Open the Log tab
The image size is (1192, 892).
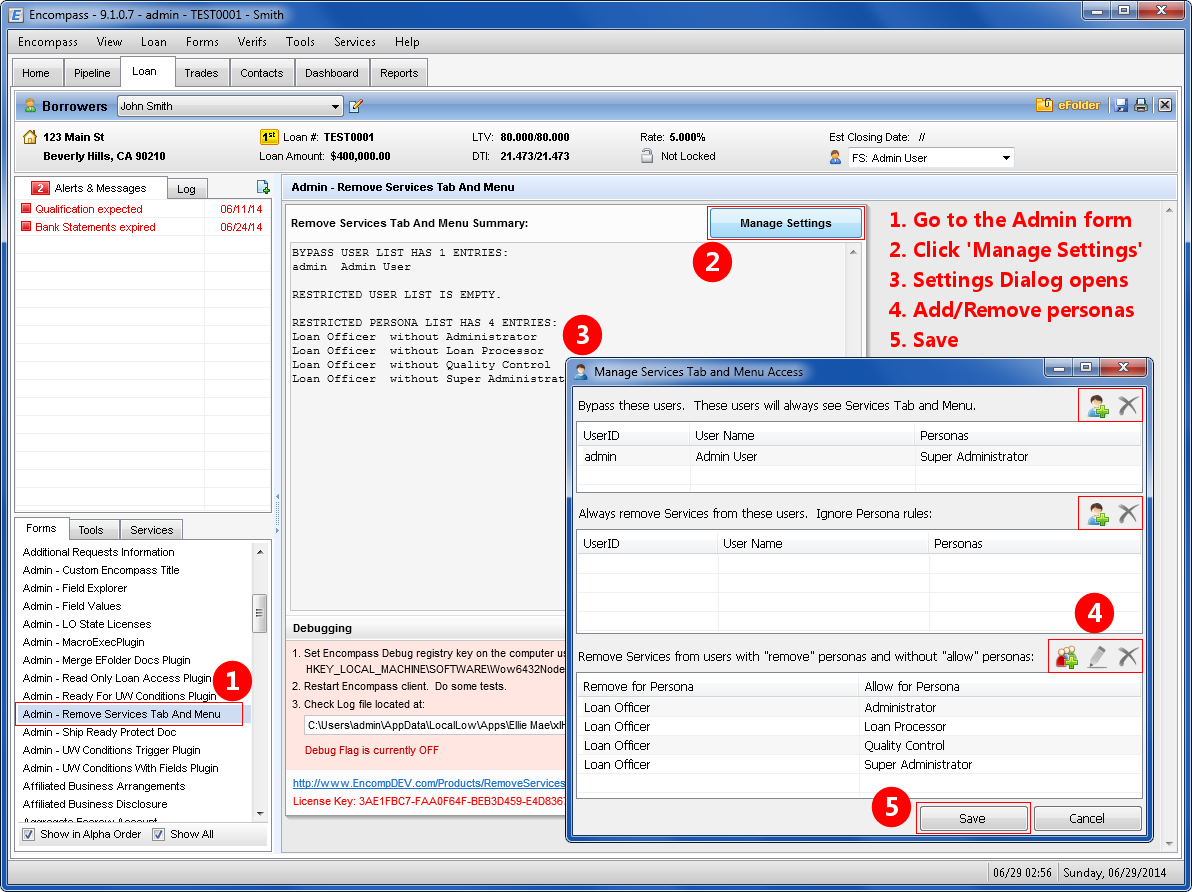186,189
